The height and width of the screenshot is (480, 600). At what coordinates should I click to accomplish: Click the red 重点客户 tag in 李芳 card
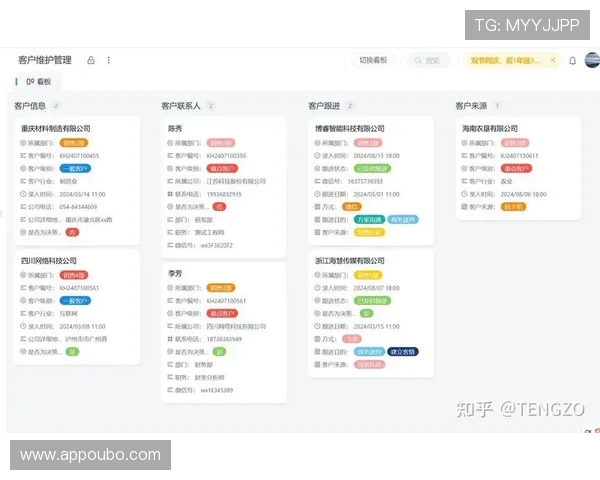pyautogui.click(x=222, y=313)
